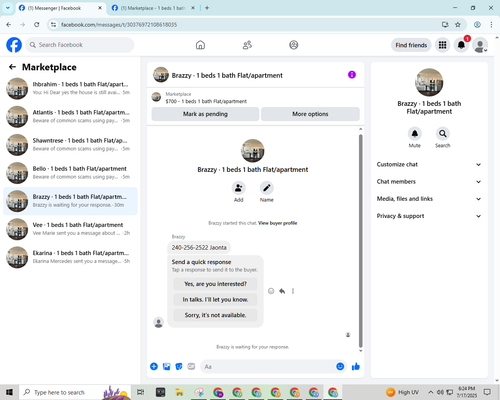
Task: Click the chat vertical scrollbar
Action: coord(360,241)
